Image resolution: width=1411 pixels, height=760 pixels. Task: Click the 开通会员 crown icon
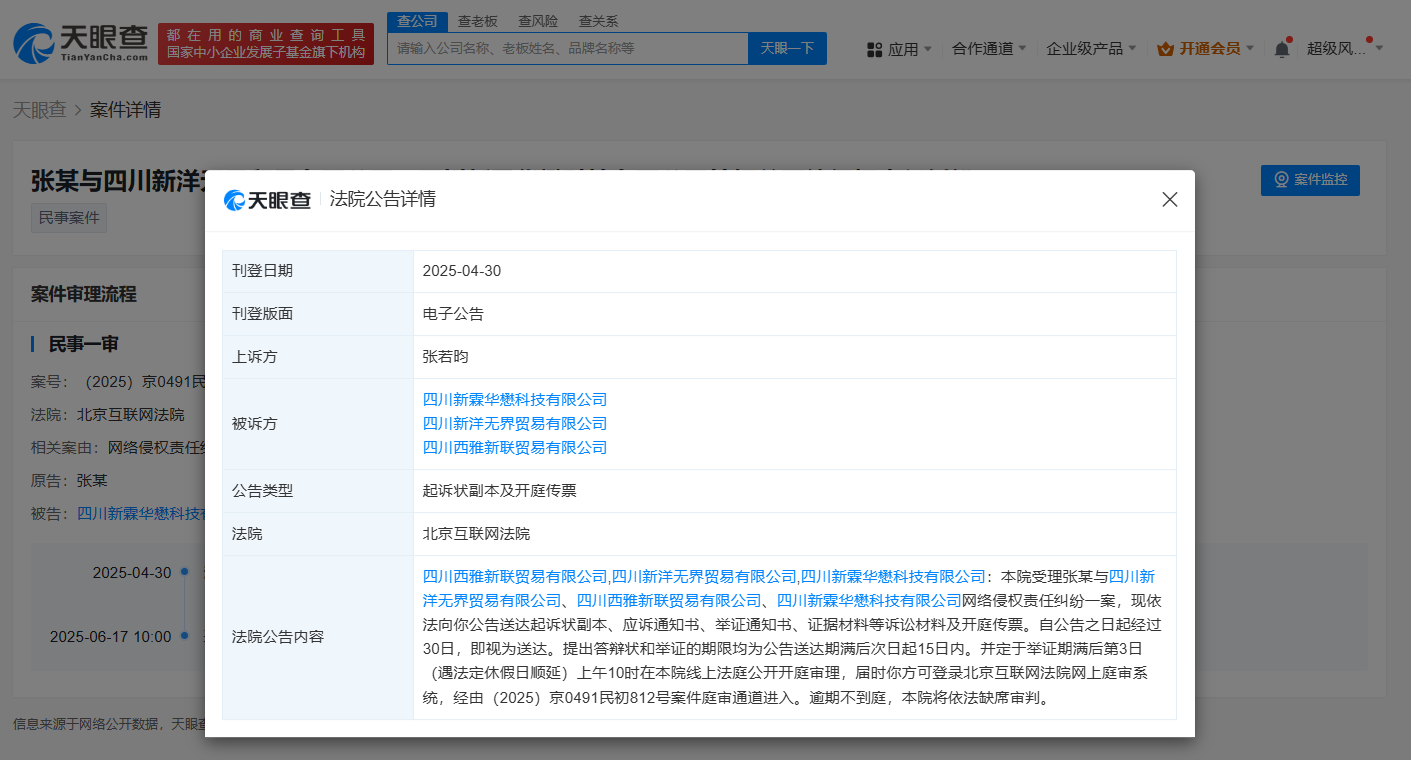tap(1165, 48)
